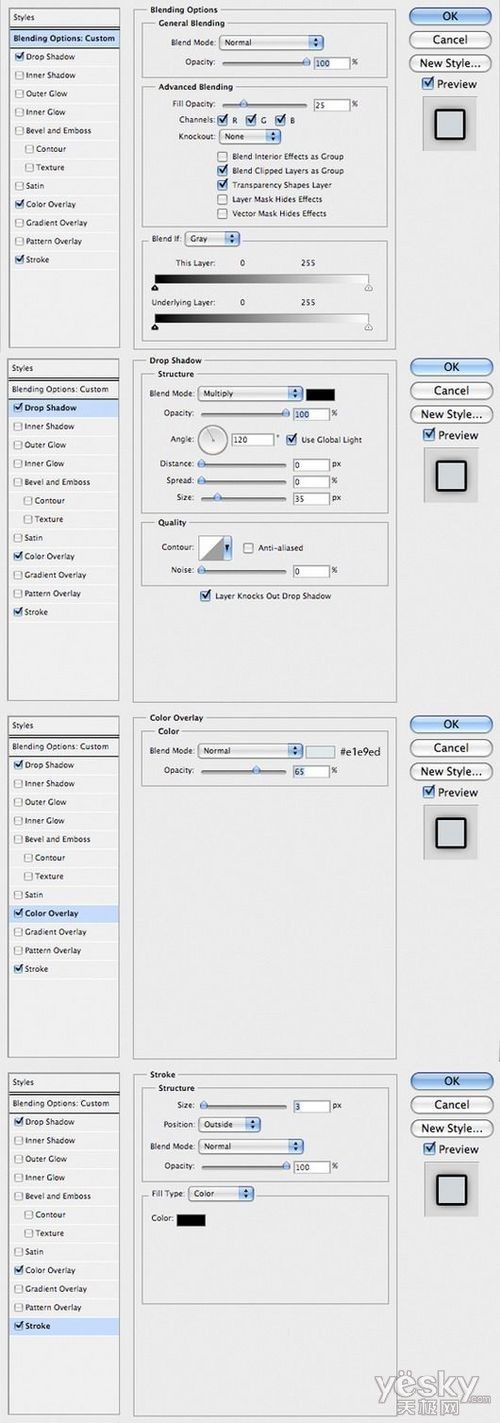This screenshot has height=1423, width=500.
Task: Select the highlighted Stroke entry in the fourth dialog
Action: click(x=63, y=1326)
